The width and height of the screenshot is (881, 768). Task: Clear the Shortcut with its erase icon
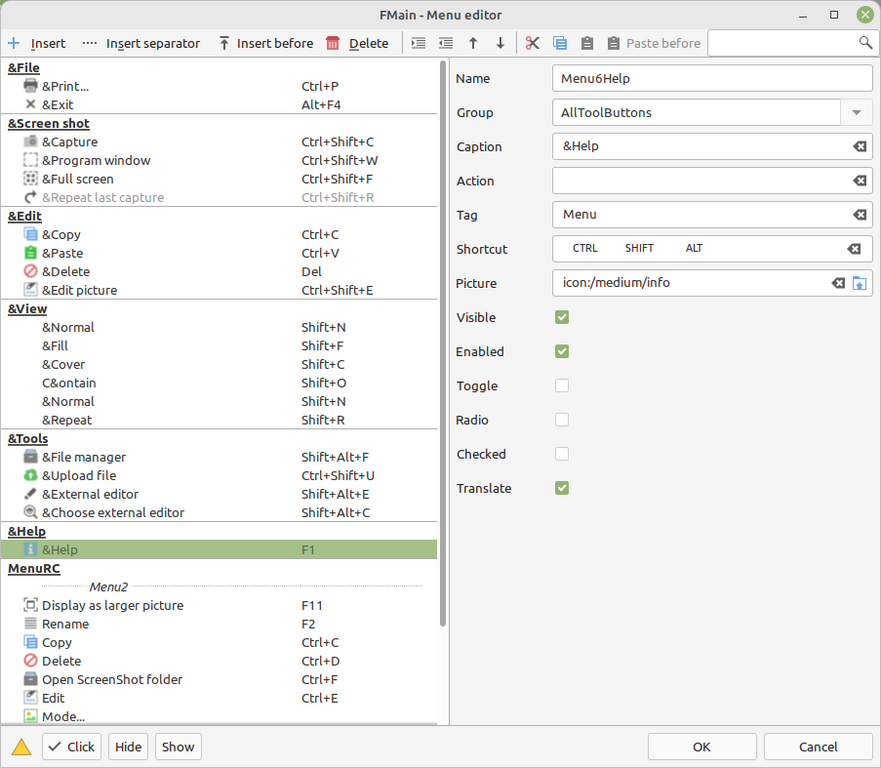pos(854,249)
